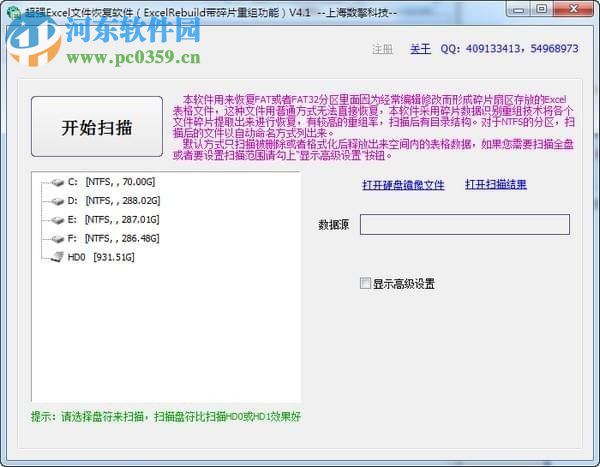Select the C: drive icon
This screenshot has width=600, height=467.
pyautogui.click(x=57, y=182)
